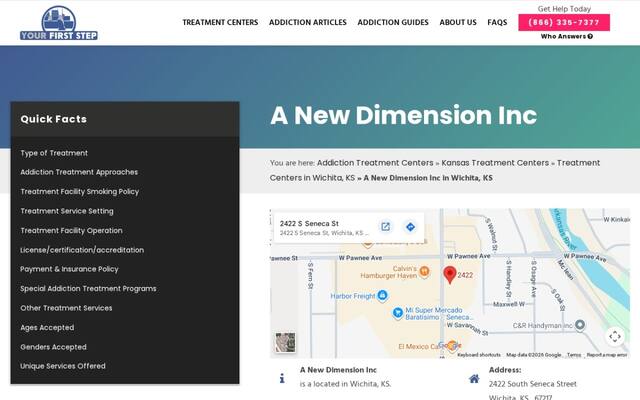Click El Mexico Cafe map marker

point(451,346)
